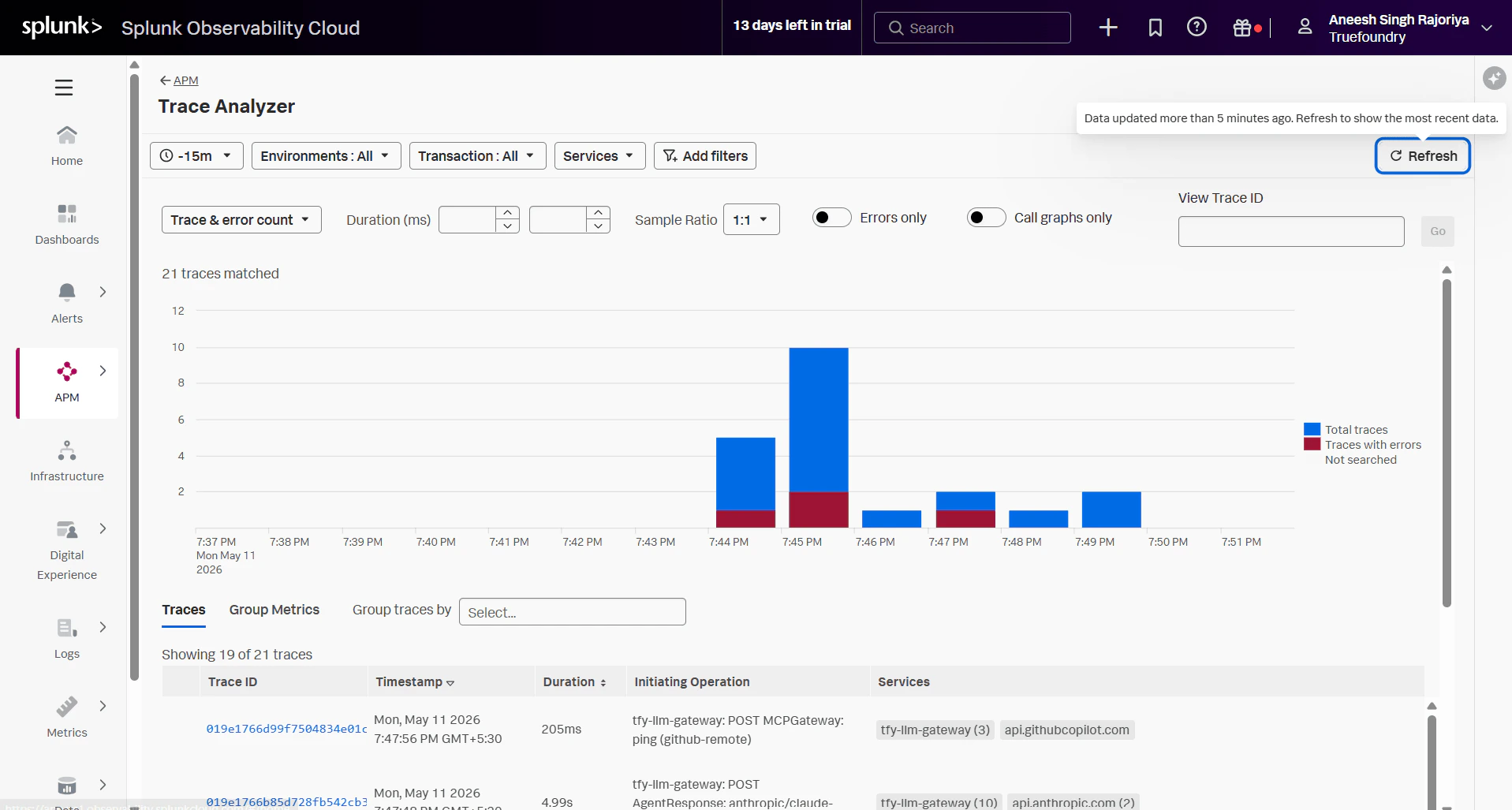Click tfy-llm-gateway (3) service tag
This screenshot has height=810, width=1512.
935,730
